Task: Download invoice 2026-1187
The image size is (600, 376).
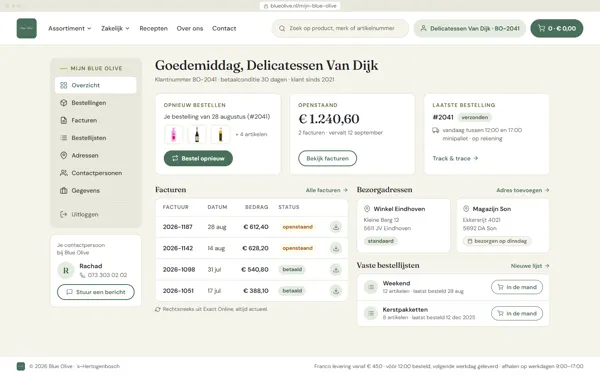Action: pyautogui.click(x=336, y=227)
